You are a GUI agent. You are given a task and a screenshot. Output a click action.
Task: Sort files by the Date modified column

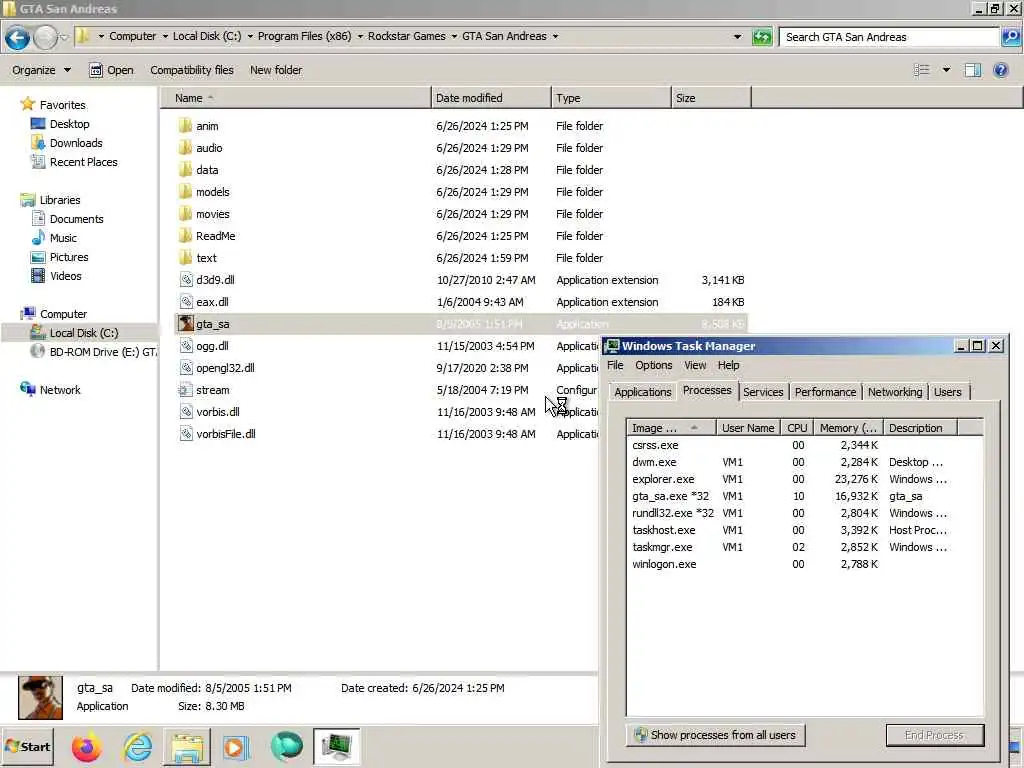pos(491,98)
